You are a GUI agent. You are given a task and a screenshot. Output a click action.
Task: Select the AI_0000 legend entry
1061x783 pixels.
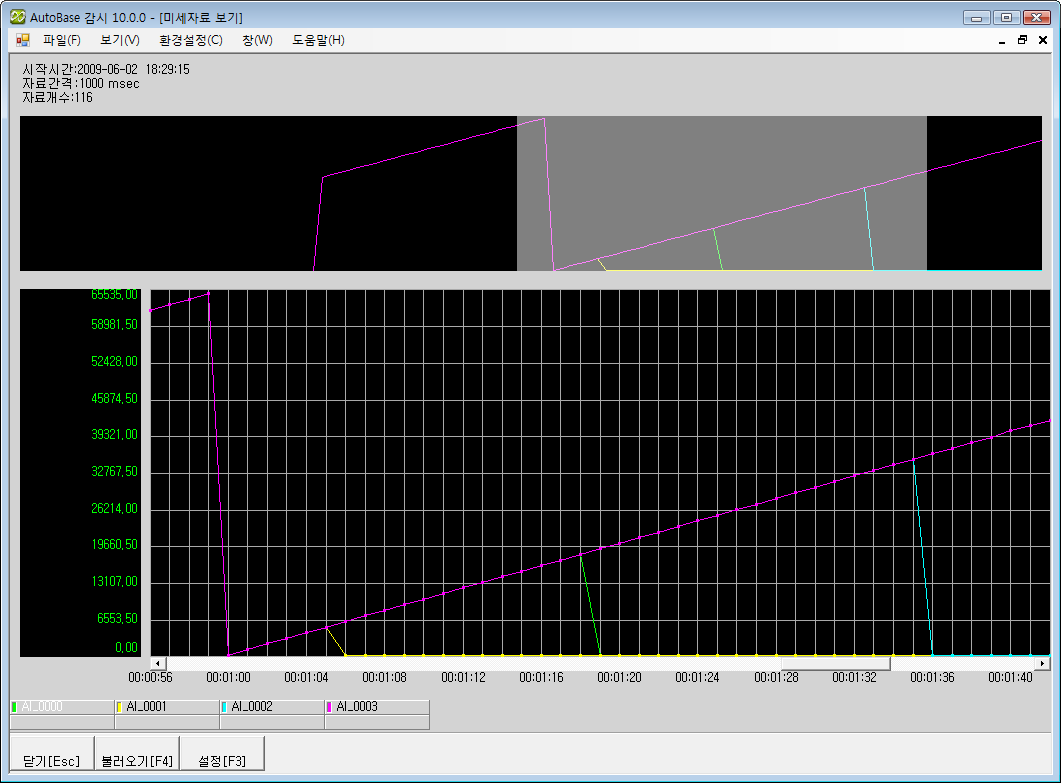pyautogui.click(x=42, y=706)
